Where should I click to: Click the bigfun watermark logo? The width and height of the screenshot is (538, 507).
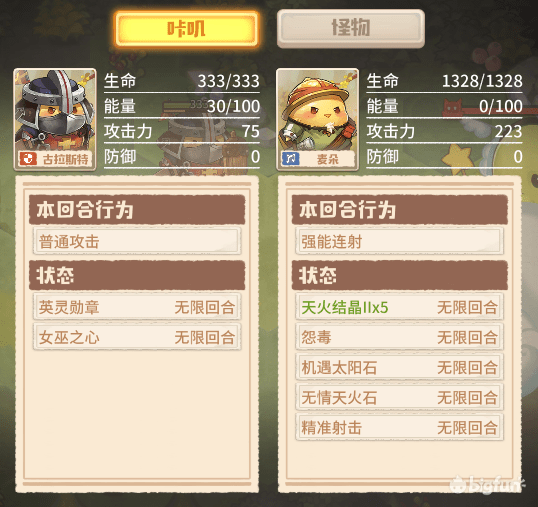(487, 485)
